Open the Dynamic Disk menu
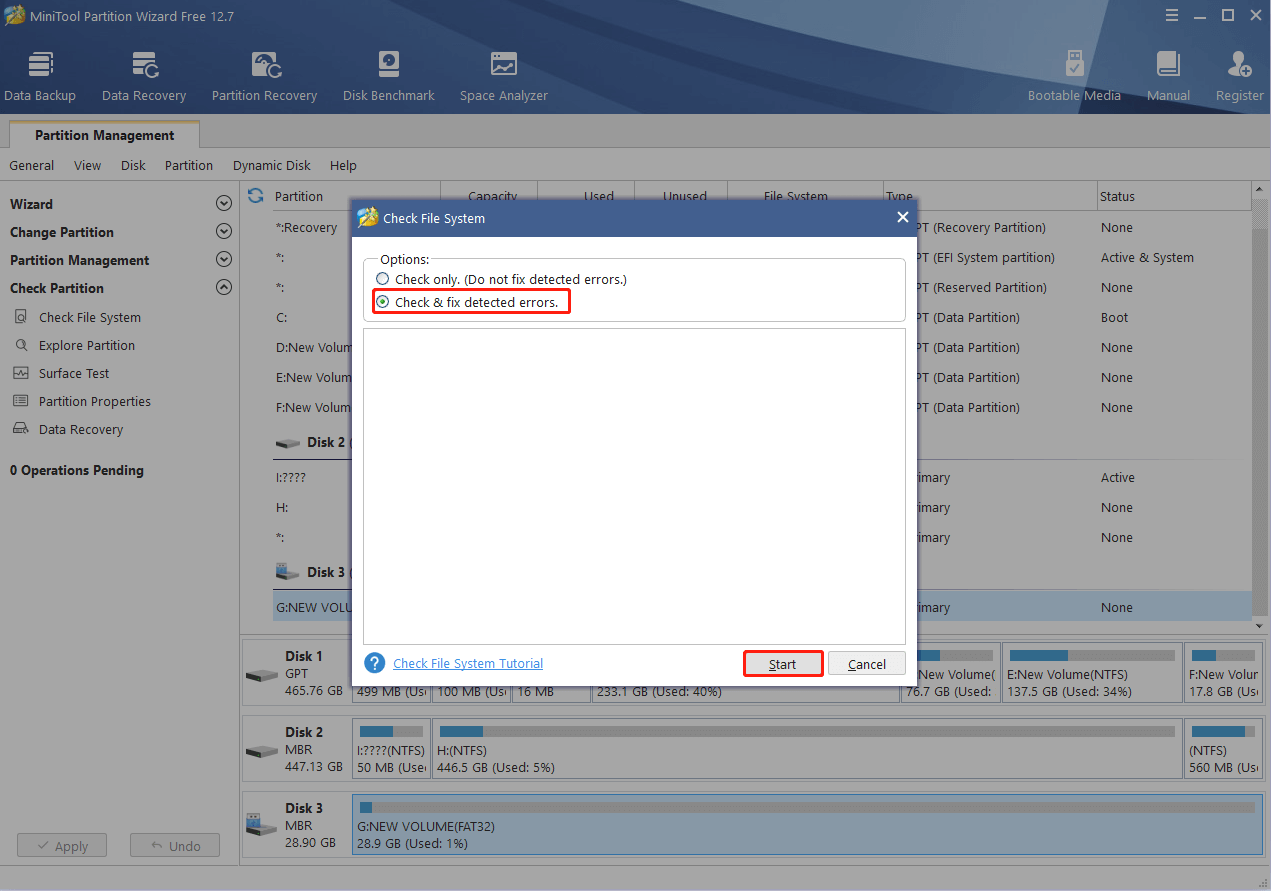Image resolution: width=1271 pixels, height=891 pixels. (272, 165)
